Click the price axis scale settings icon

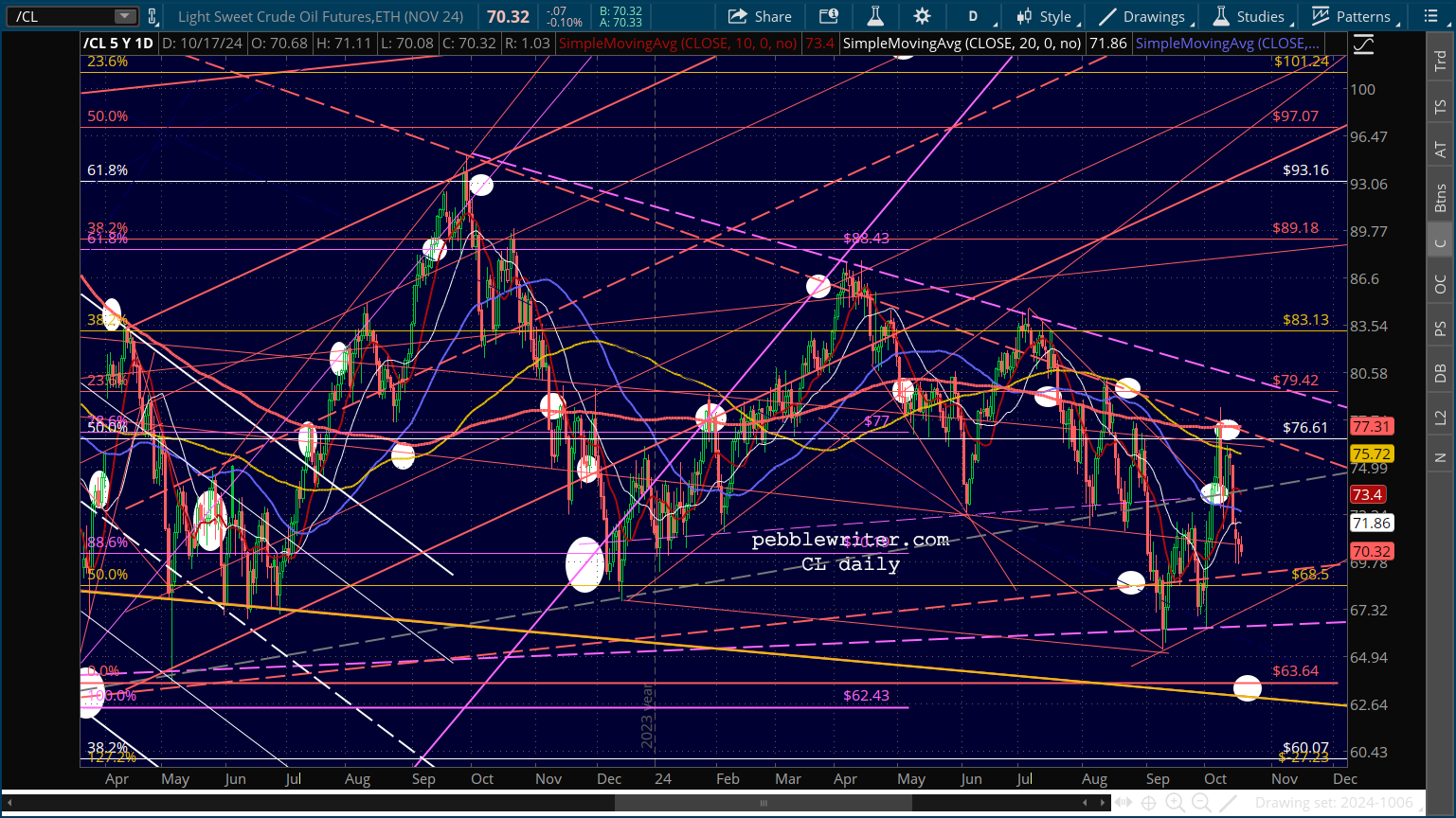pyautogui.click(x=1363, y=44)
